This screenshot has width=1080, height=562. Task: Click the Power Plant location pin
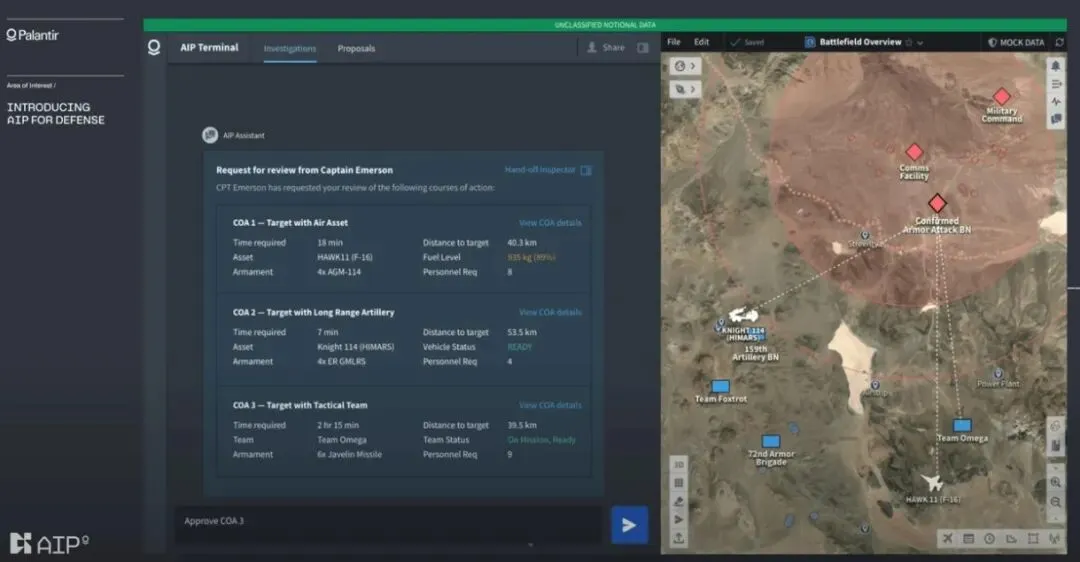(997, 374)
